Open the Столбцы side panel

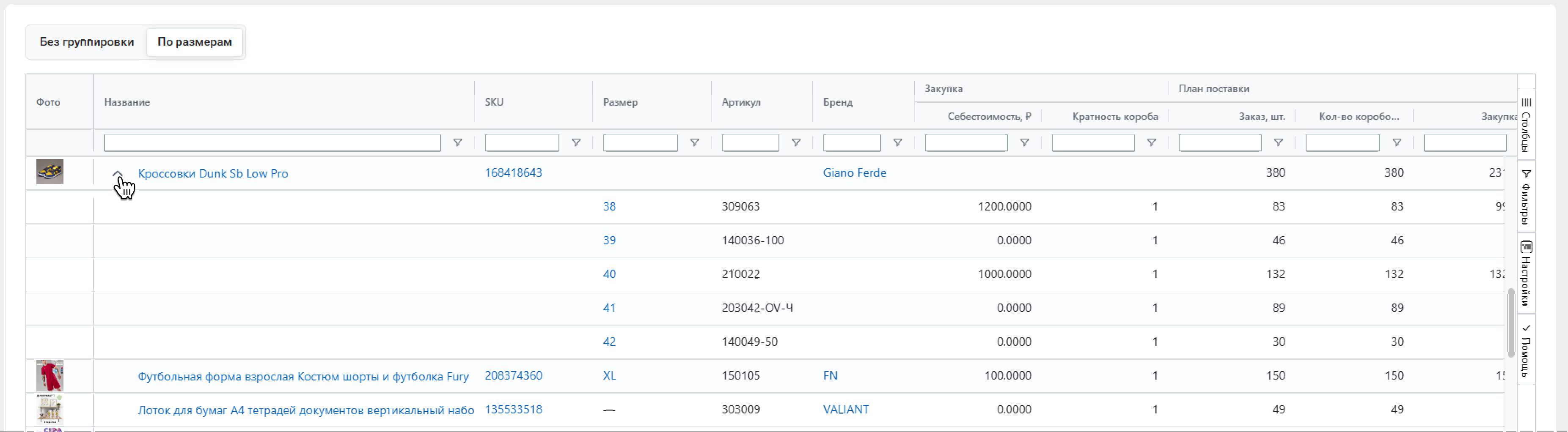tap(1526, 125)
